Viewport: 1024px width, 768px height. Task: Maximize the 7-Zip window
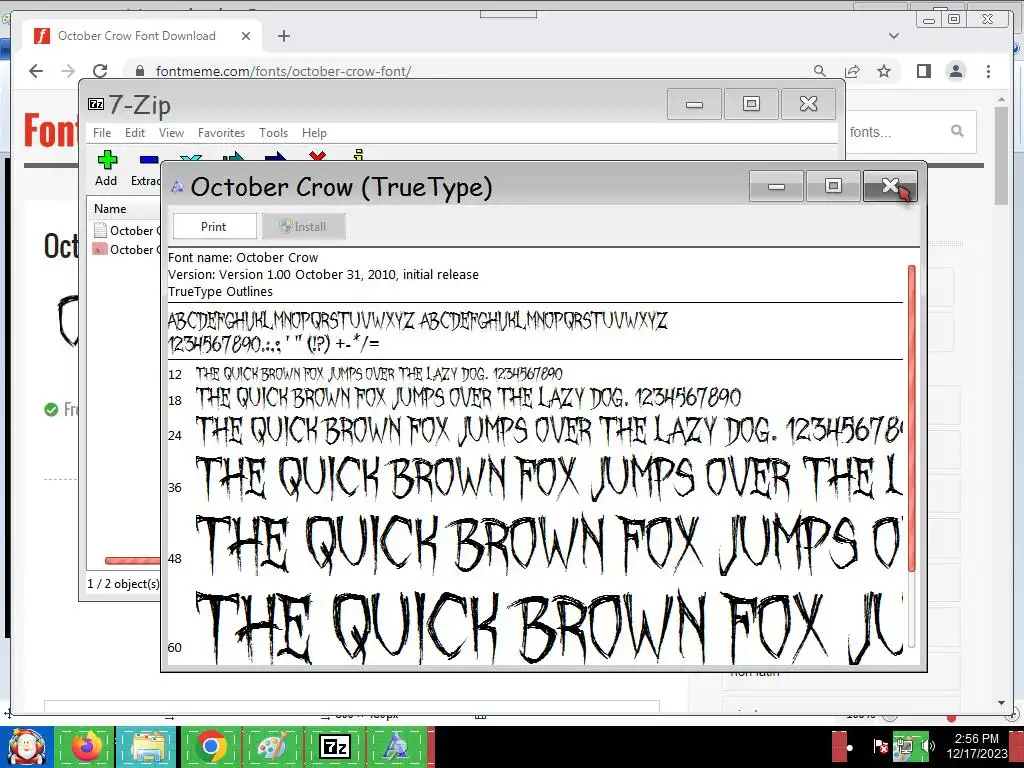pos(751,104)
